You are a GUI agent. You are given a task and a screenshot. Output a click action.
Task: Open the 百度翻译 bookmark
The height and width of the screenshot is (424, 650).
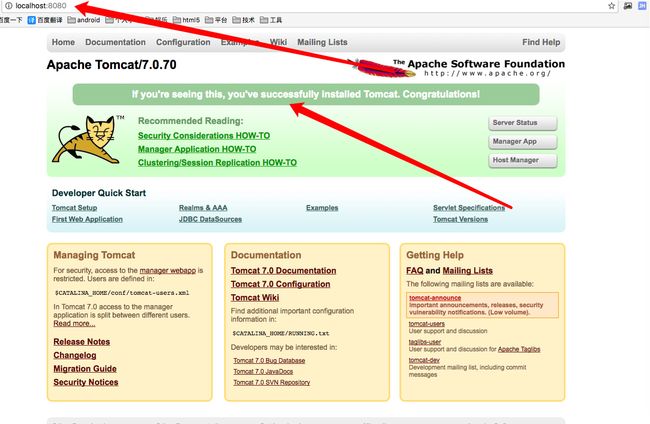(45, 20)
